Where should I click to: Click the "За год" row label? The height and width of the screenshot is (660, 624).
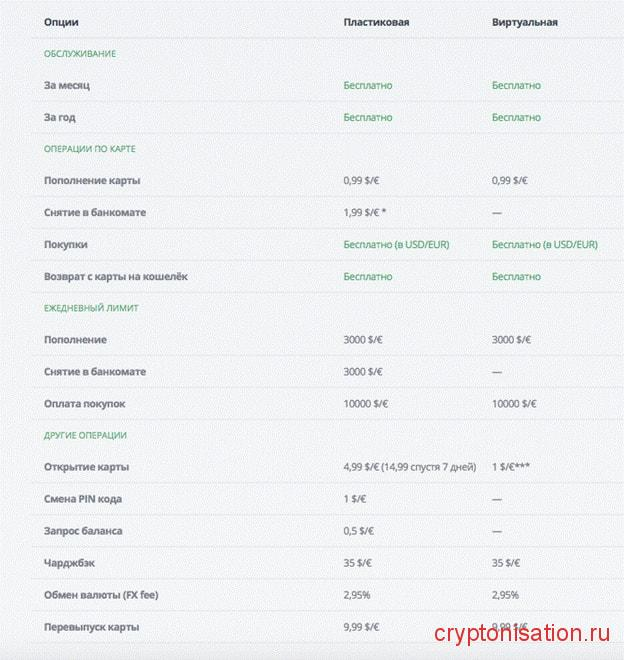coord(60,118)
